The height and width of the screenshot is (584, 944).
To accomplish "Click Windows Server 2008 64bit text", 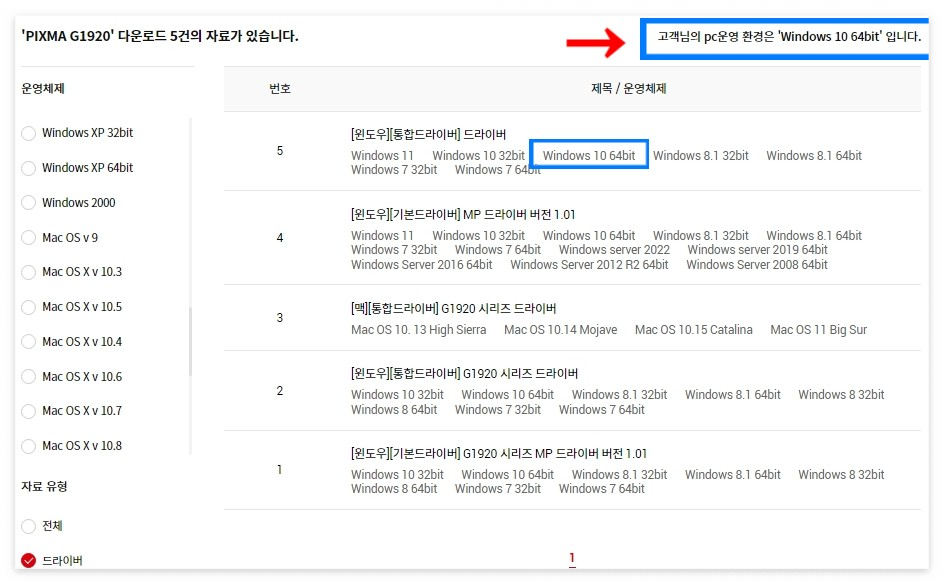I will click(757, 265).
